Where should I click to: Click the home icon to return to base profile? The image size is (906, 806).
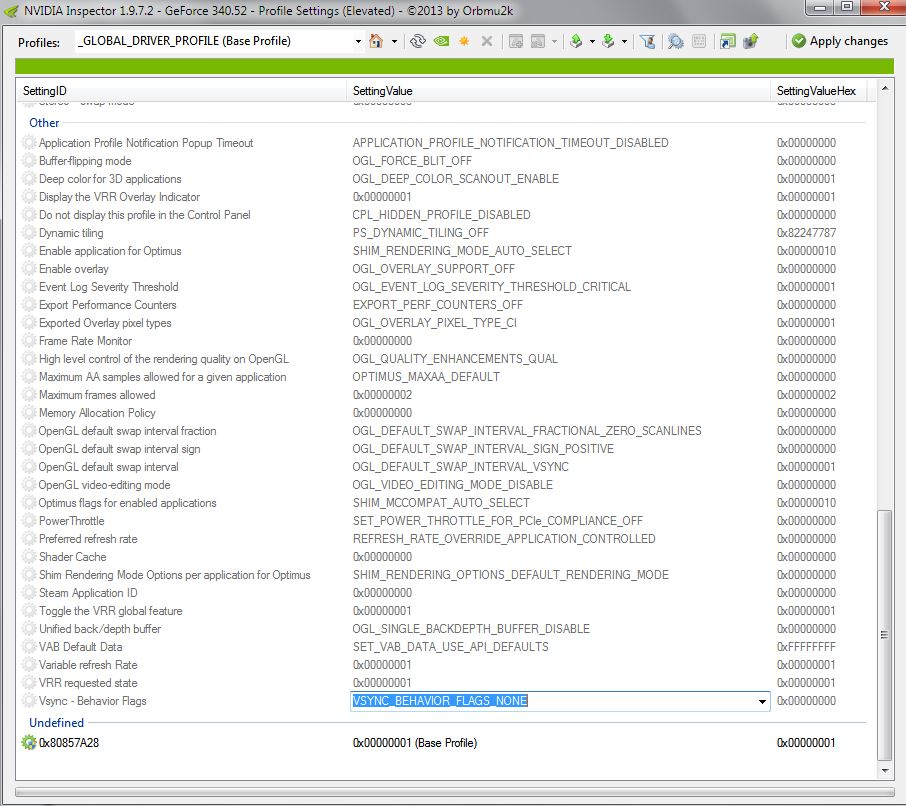[376, 41]
